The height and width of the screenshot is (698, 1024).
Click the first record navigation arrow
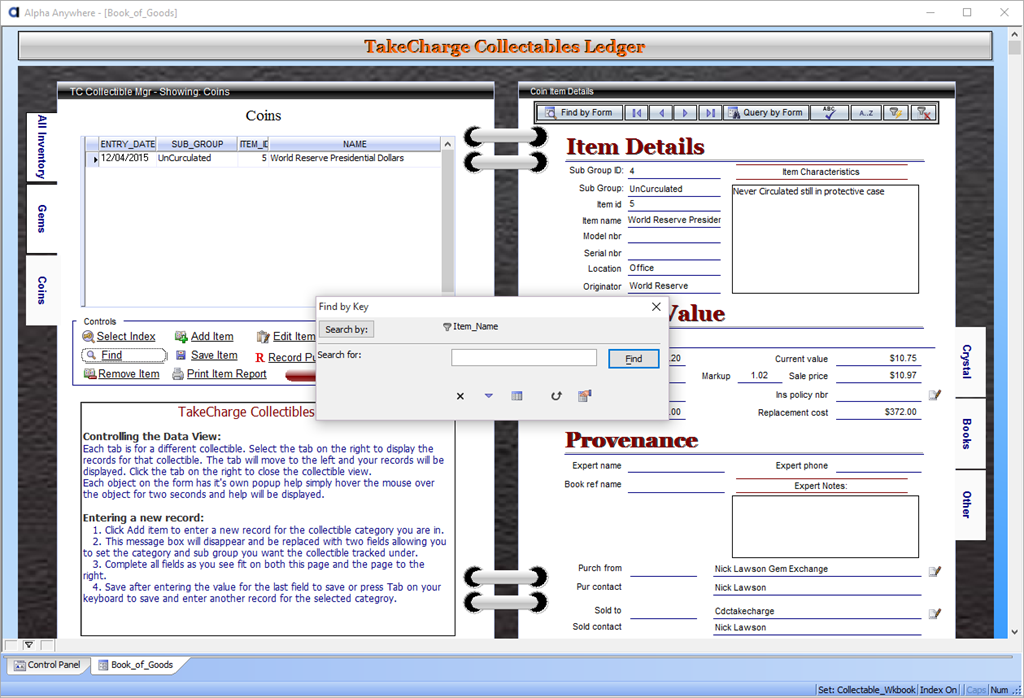636,113
